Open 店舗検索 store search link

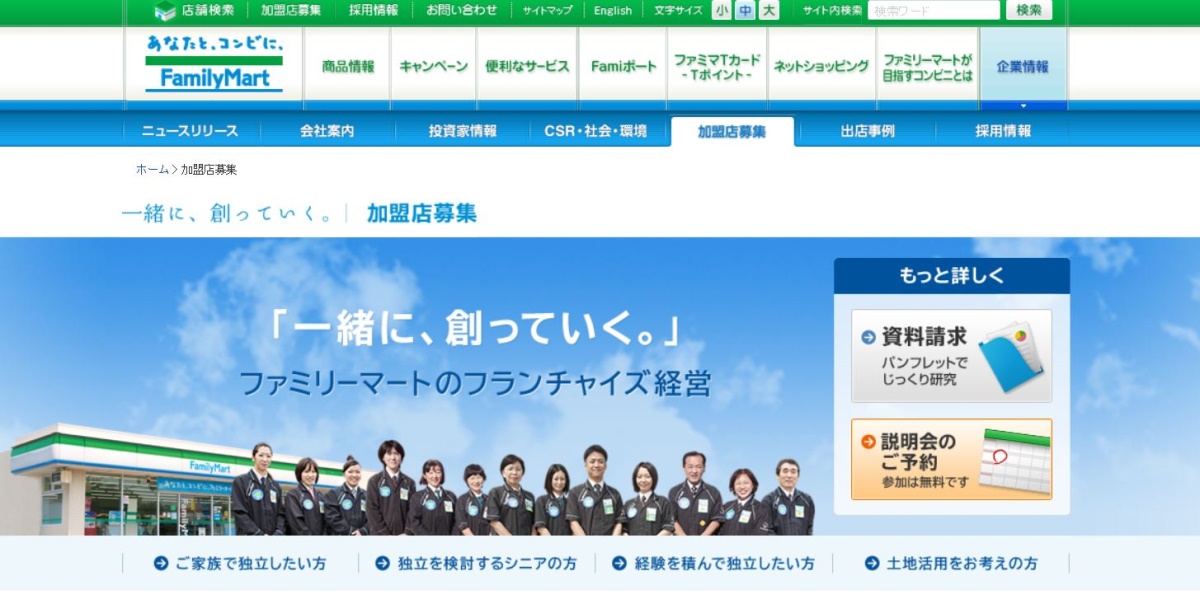pos(208,11)
